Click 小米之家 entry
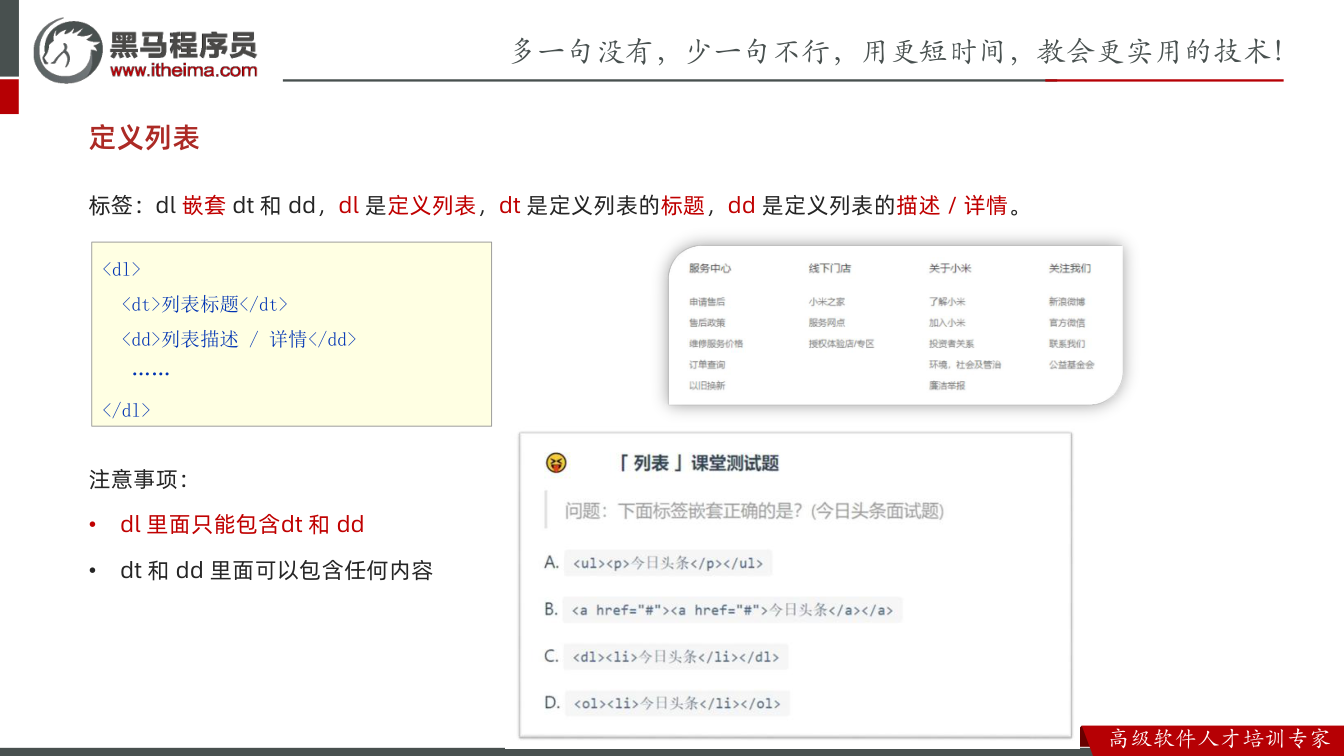Screen dimensions: 1344x756 (x=827, y=302)
